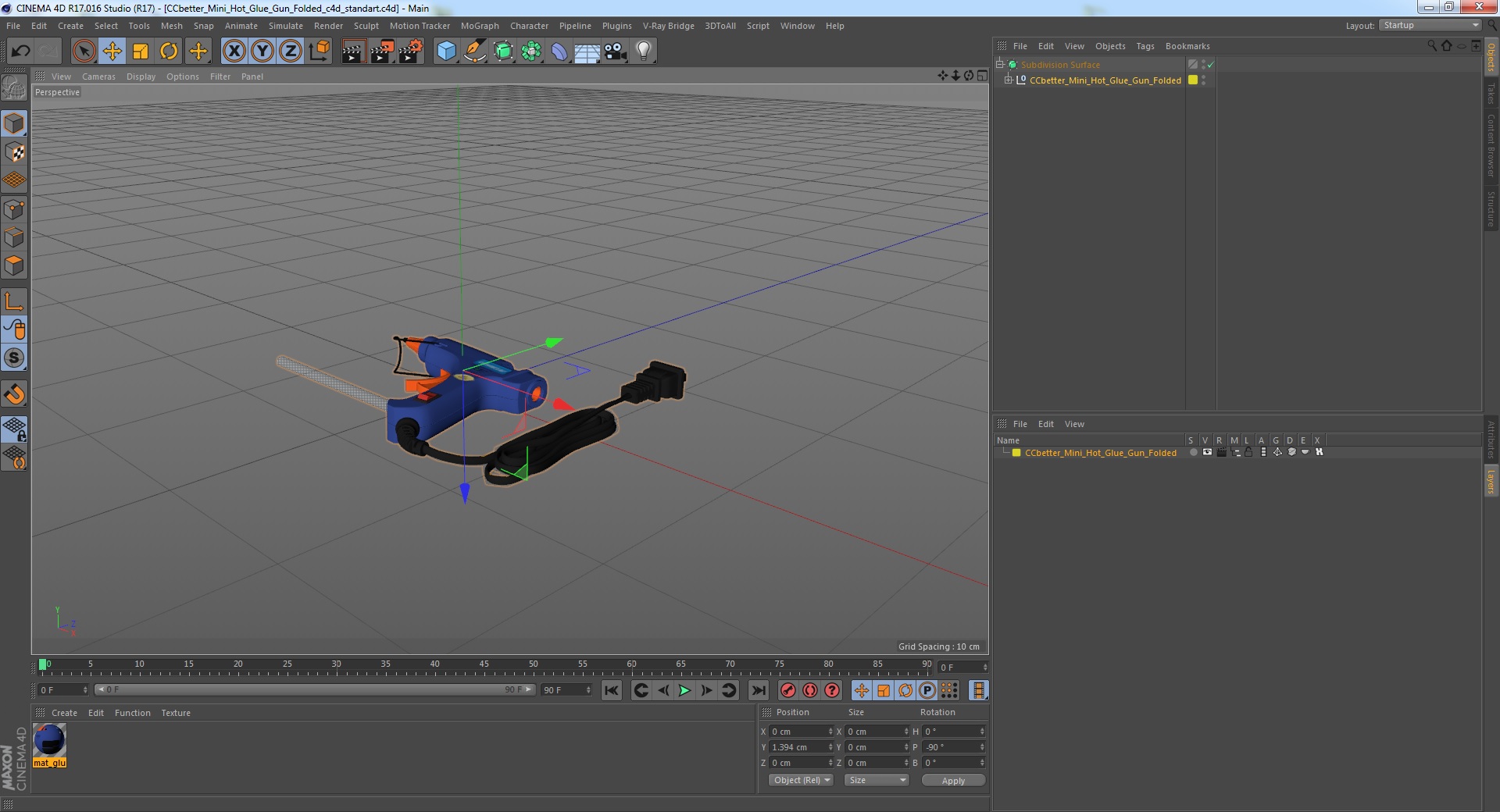Open viewport Cameras menu
The width and height of the screenshot is (1500, 812).
pos(98,77)
